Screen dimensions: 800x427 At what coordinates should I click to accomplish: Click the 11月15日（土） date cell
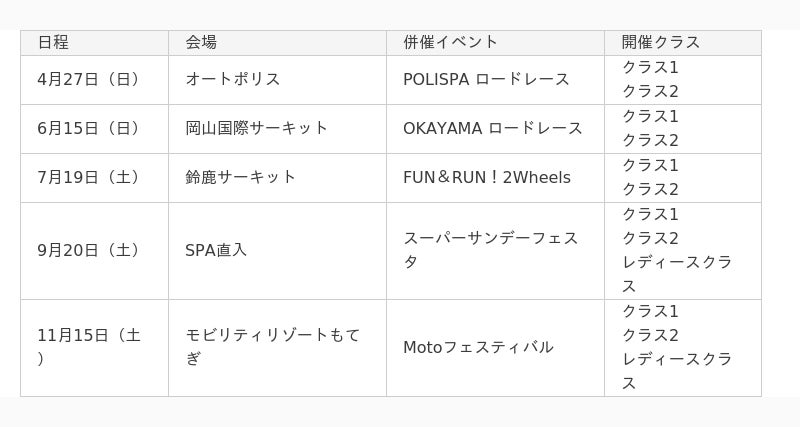(89, 347)
